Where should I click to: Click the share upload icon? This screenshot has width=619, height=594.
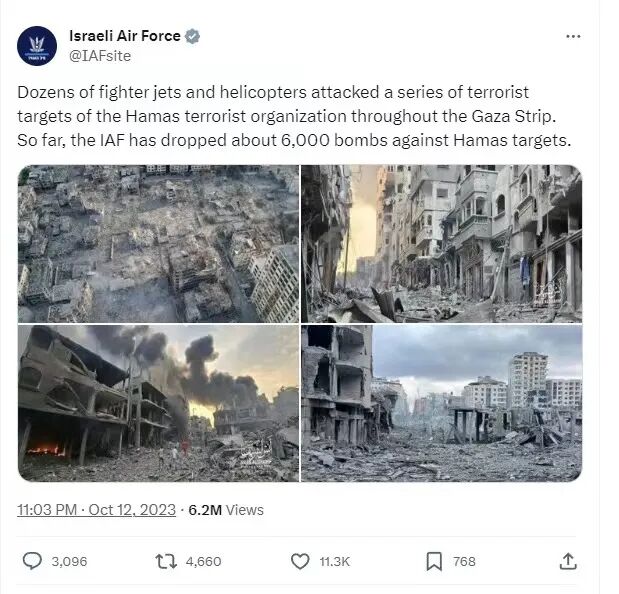pyautogui.click(x=568, y=561)
